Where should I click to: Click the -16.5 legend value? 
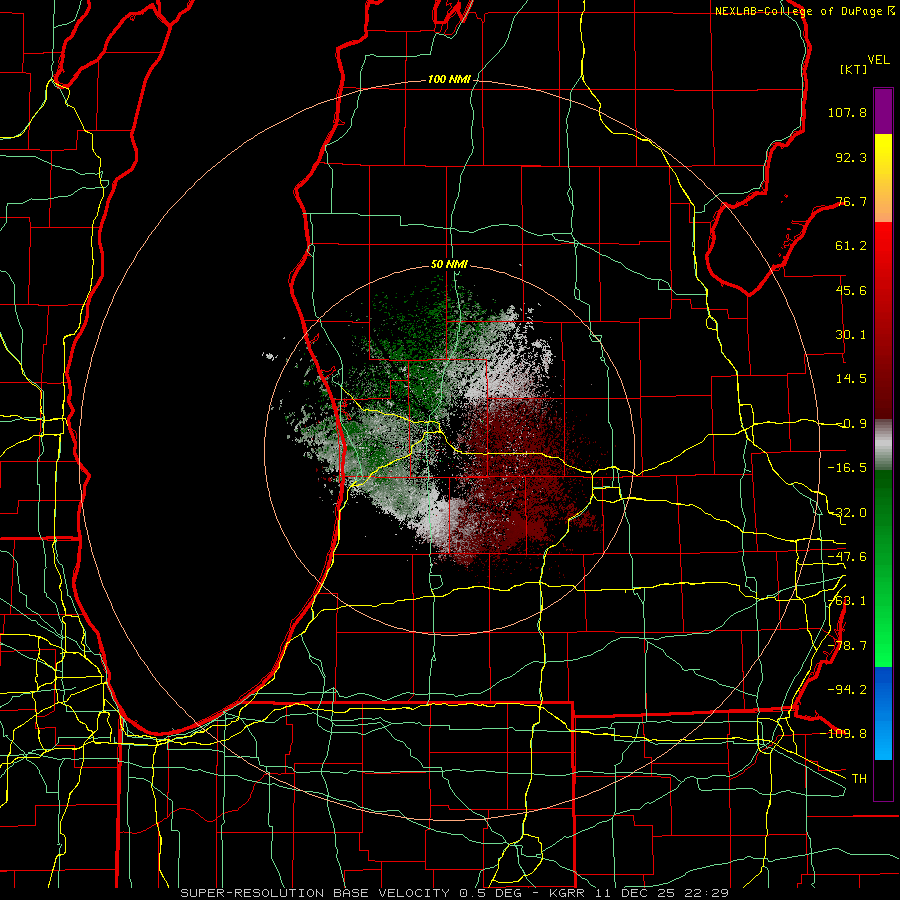pyautogui.click(x=847, y=468)
